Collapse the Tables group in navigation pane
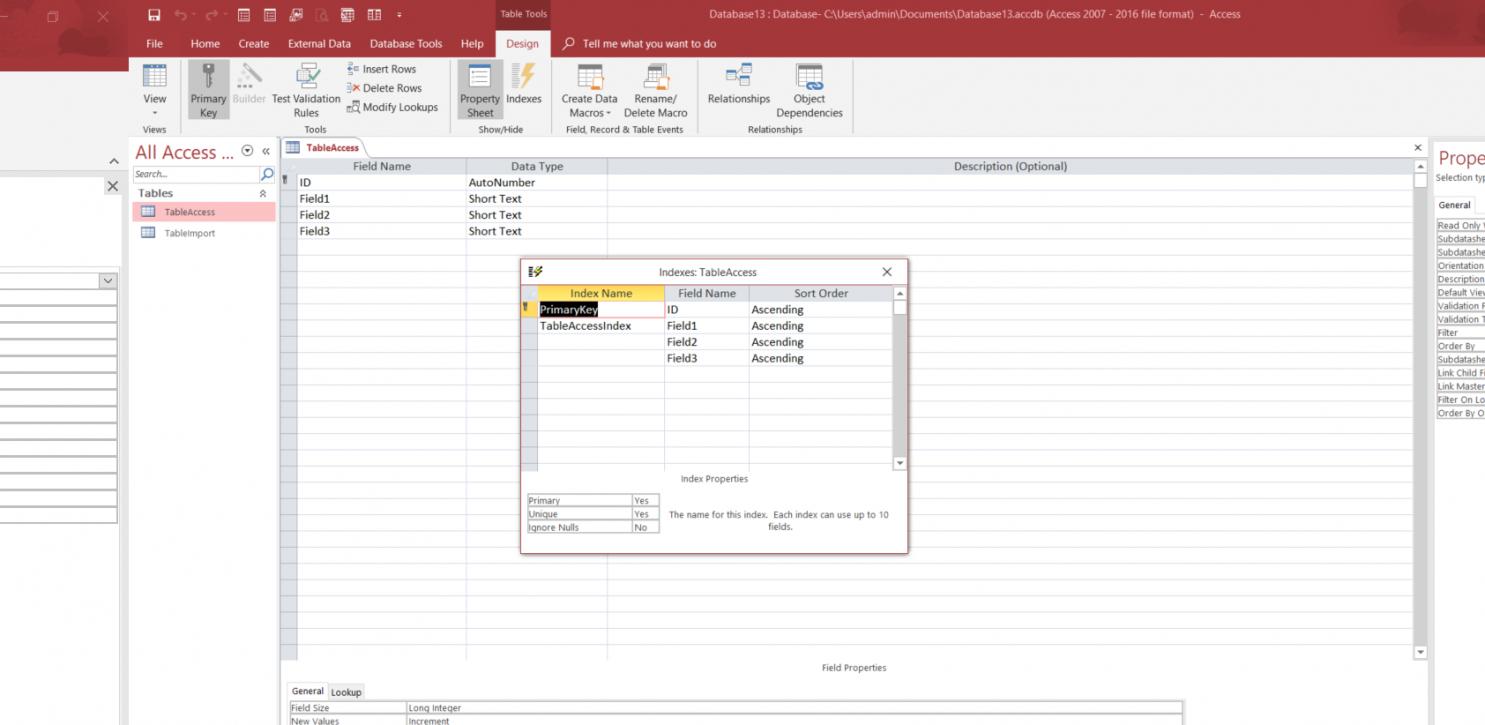This screenshot has height=725, width=1485. click(x=263, y=193)
